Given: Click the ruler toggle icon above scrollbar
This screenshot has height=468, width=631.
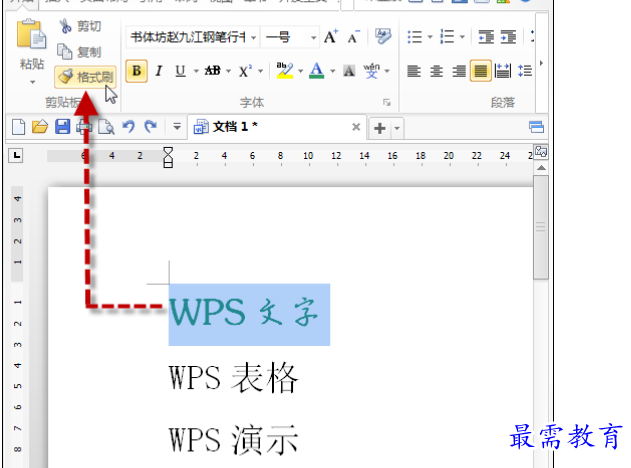Looking at the screenshot, I should [541, 152].
